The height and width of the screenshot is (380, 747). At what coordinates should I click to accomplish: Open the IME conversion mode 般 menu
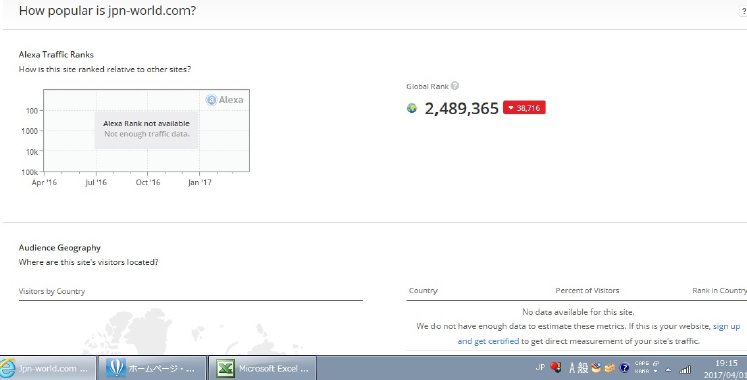[x=583, y=368]
